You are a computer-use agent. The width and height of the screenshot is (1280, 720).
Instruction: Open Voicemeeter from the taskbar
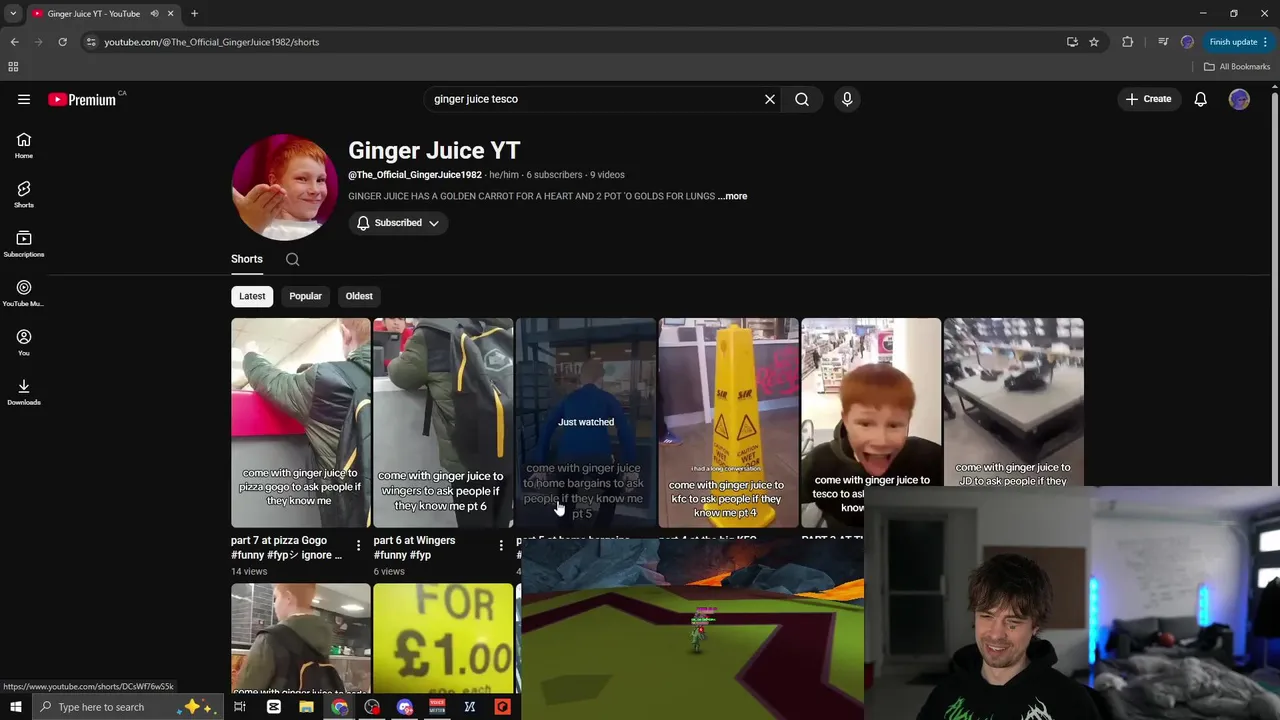tap(437, 707)
